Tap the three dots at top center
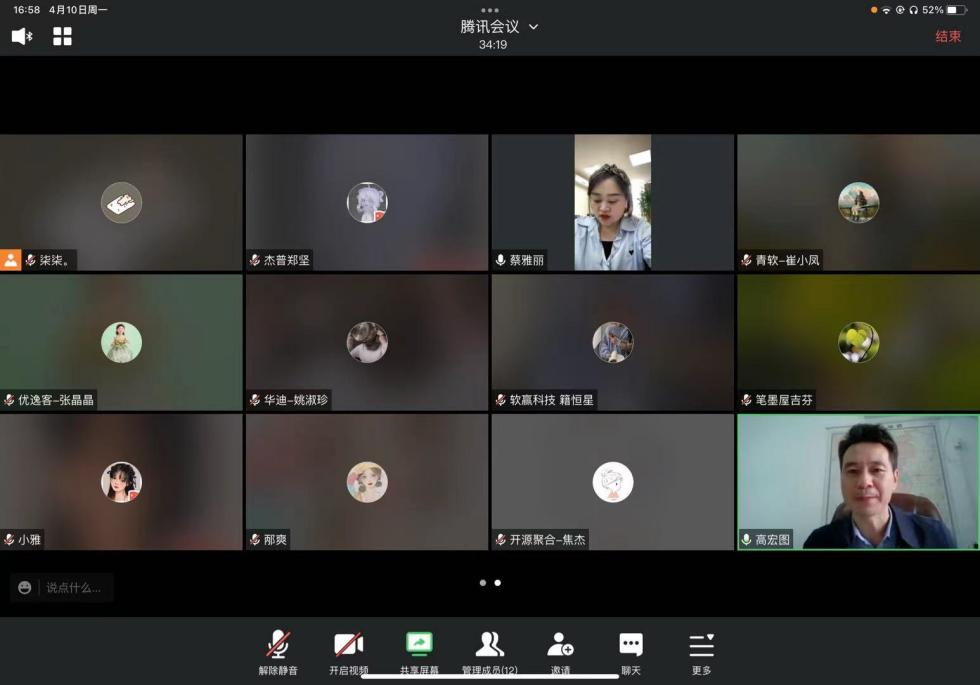Viewport: 980px width, 685px height. [x=490, y=10]
